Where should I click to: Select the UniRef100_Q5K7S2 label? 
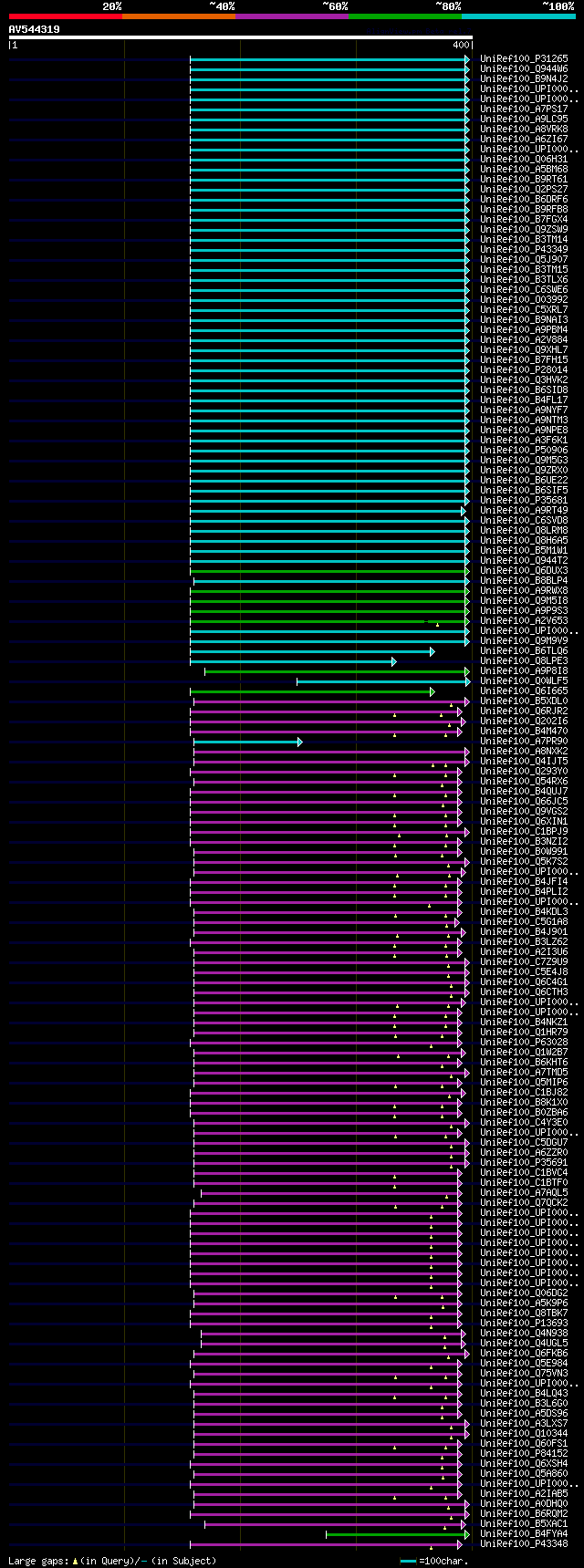(x=524, y=862)
